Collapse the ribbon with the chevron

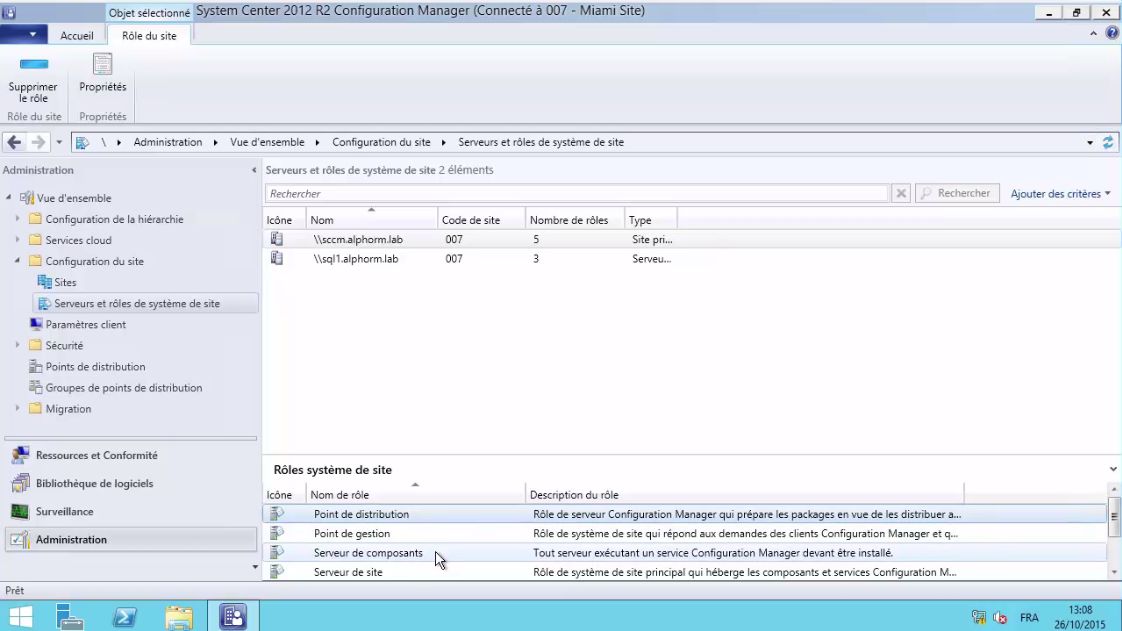click(1093, 34)
